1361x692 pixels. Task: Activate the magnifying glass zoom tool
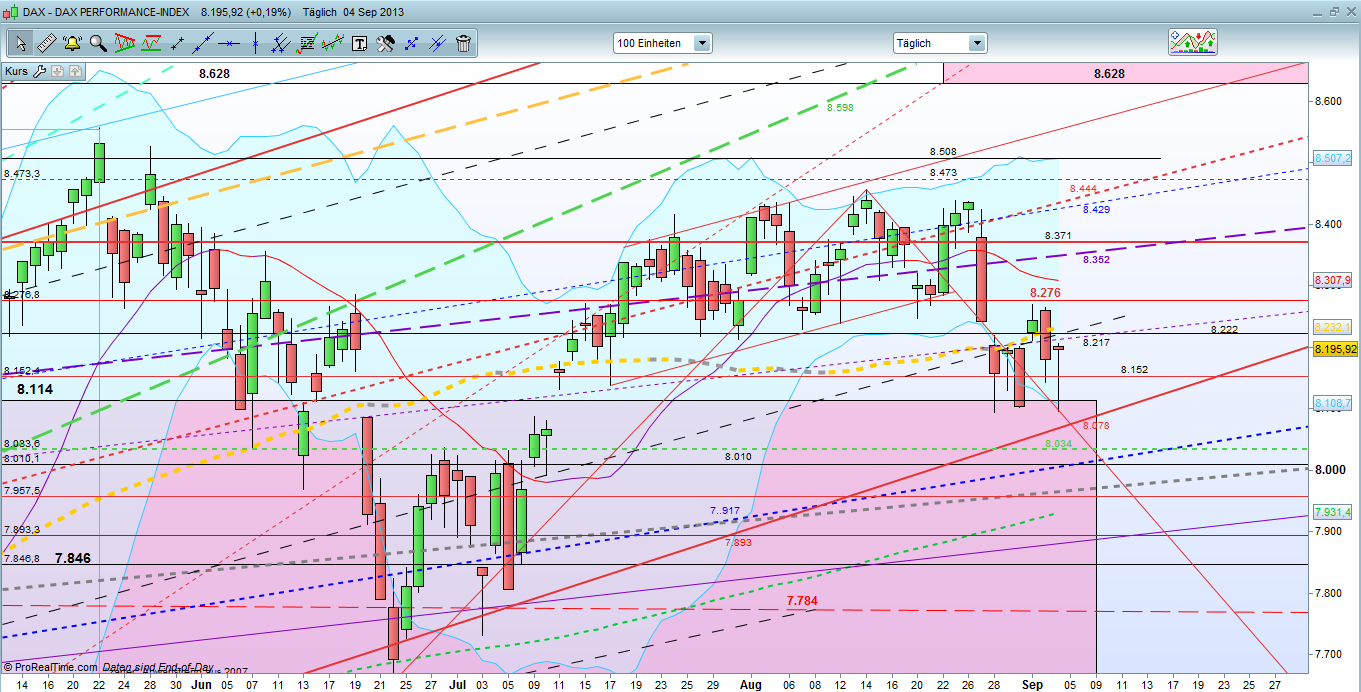(x=98, y=43)
